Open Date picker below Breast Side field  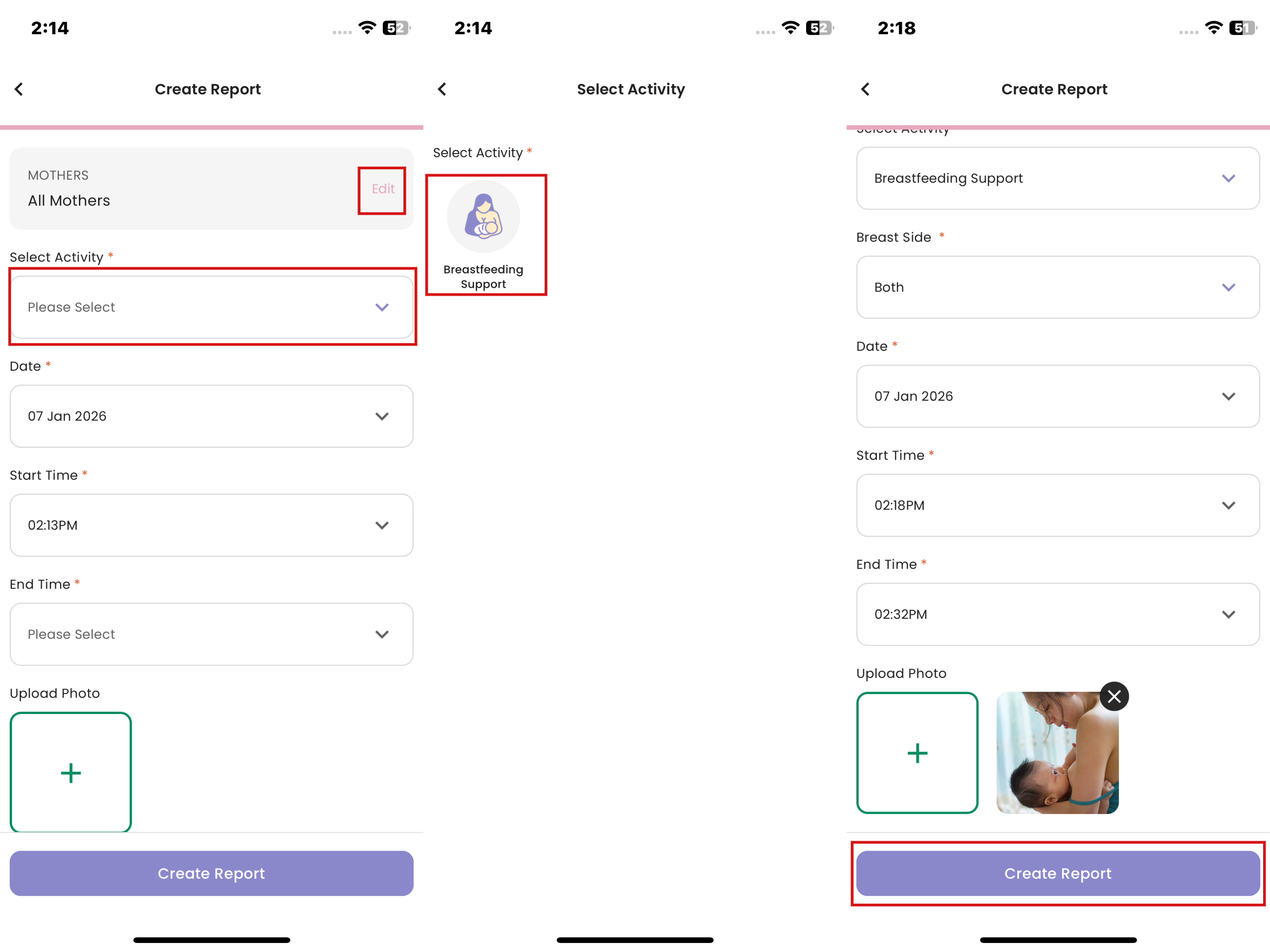click(x=1058, y=396)
